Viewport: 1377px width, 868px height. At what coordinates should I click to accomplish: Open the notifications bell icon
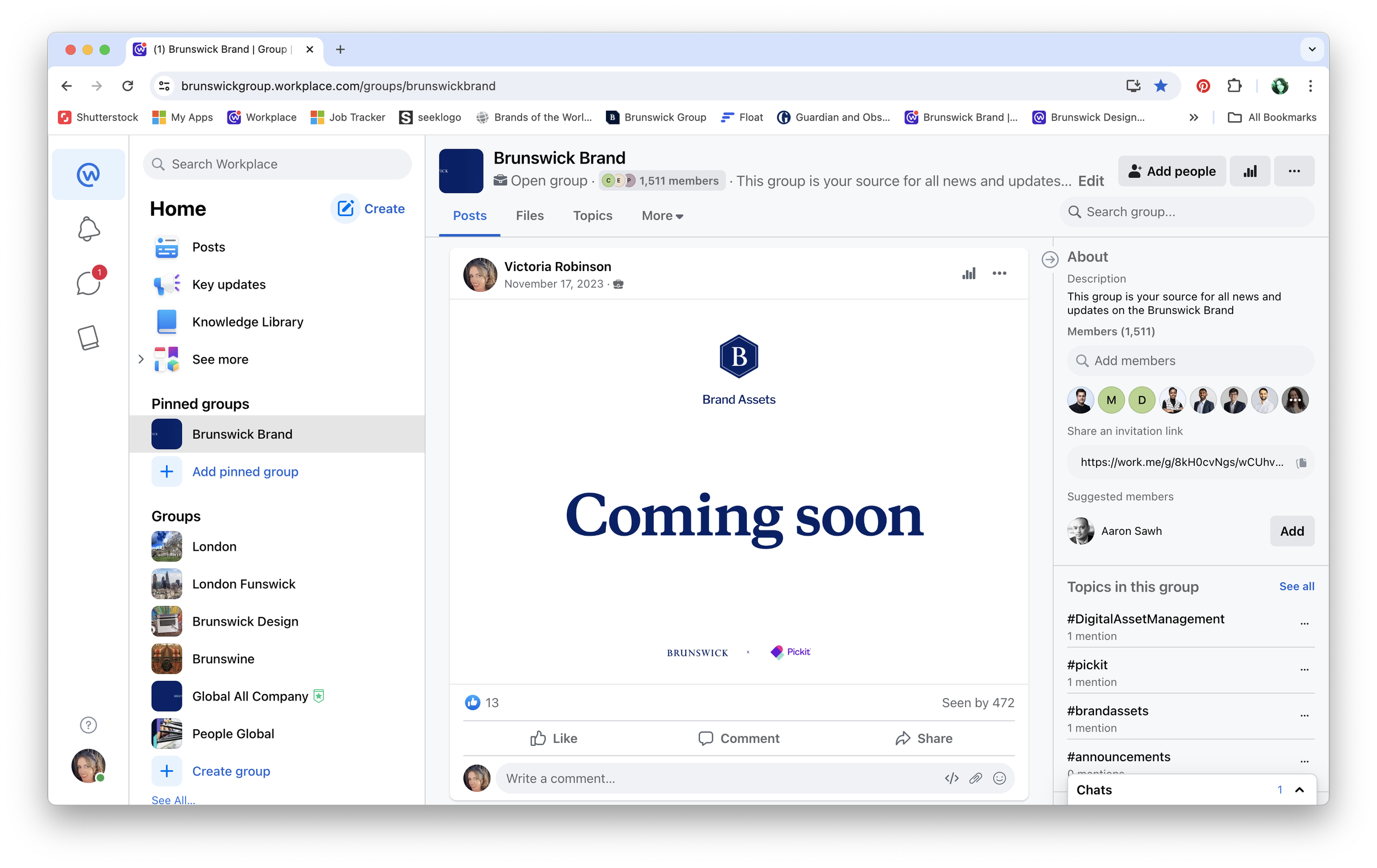[x=88, y=229]
